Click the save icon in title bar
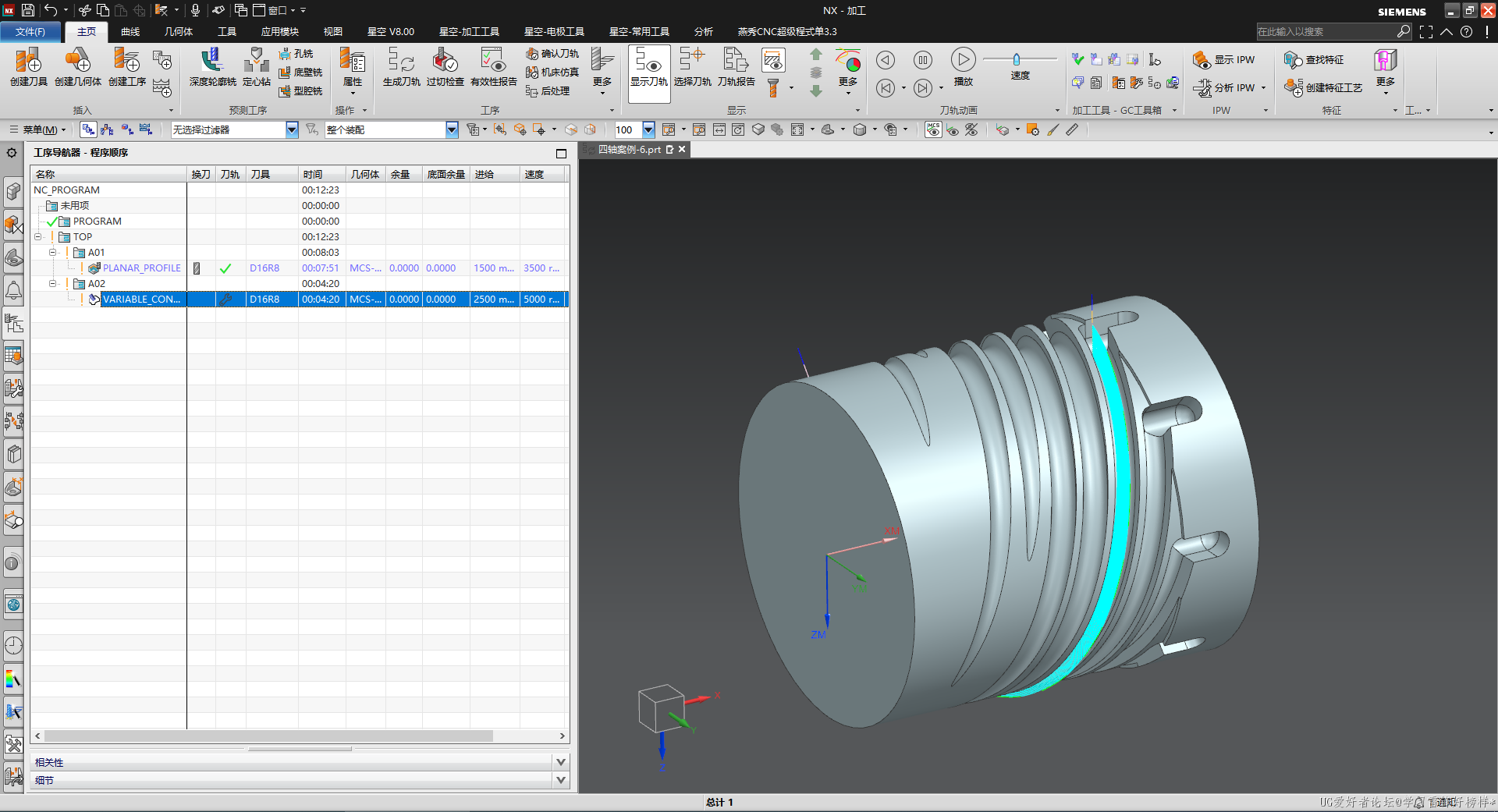Screen dimensions: 1498x812 pyautogui.click(x=28, y=10)
